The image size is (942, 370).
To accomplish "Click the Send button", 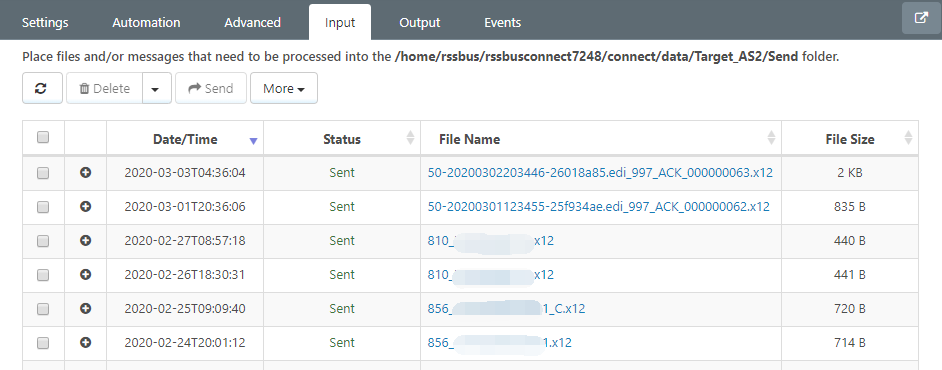I will [211, 88].
